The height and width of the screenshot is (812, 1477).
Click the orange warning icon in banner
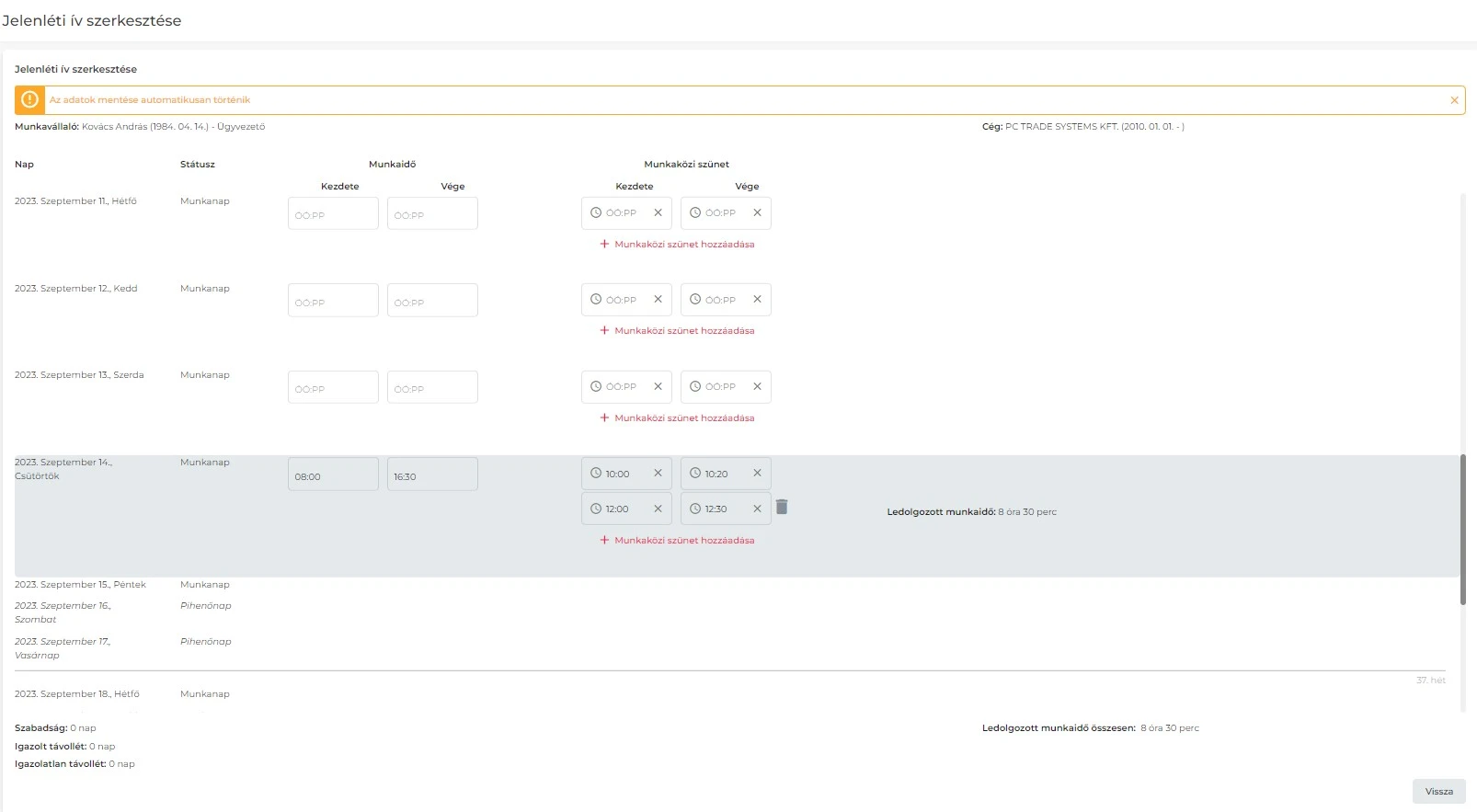click(x=29, y=100)
